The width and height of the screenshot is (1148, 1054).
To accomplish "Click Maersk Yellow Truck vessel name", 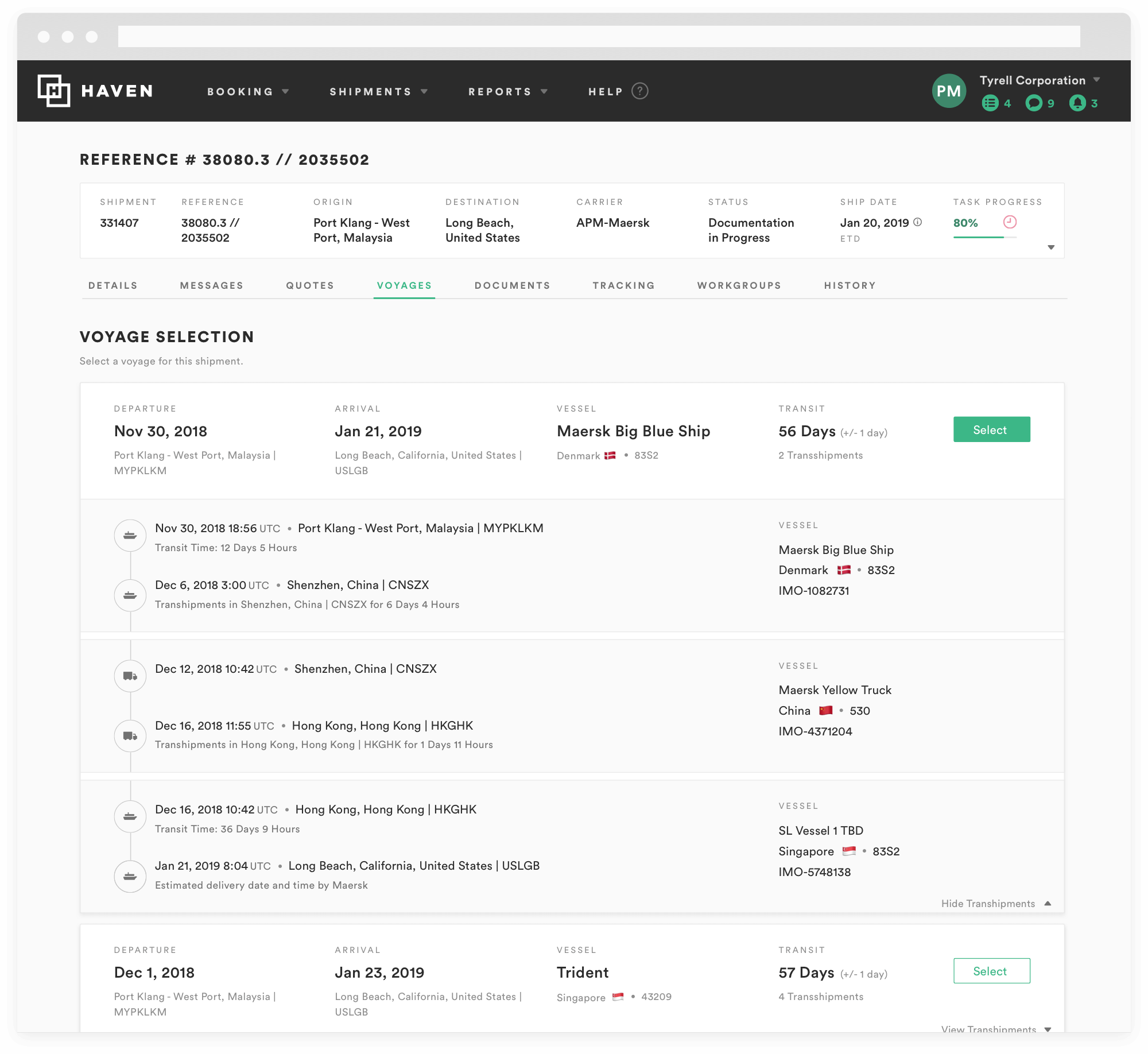I will pos(835,690).
